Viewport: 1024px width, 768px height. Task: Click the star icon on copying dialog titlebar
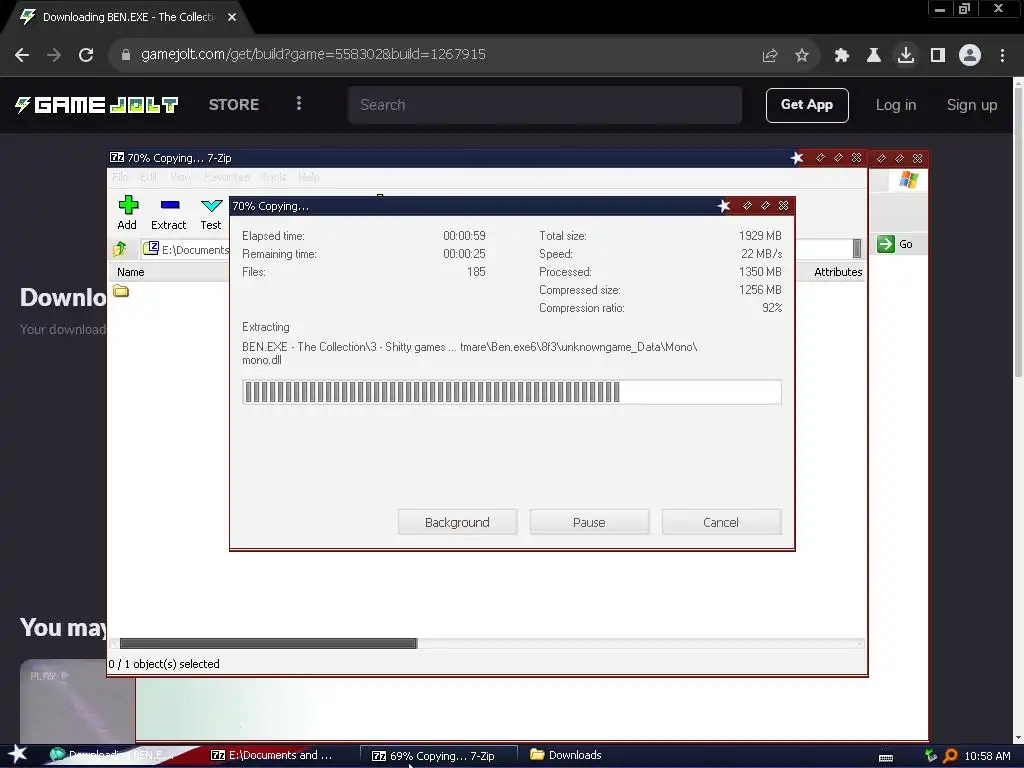[x=724, y=206]
